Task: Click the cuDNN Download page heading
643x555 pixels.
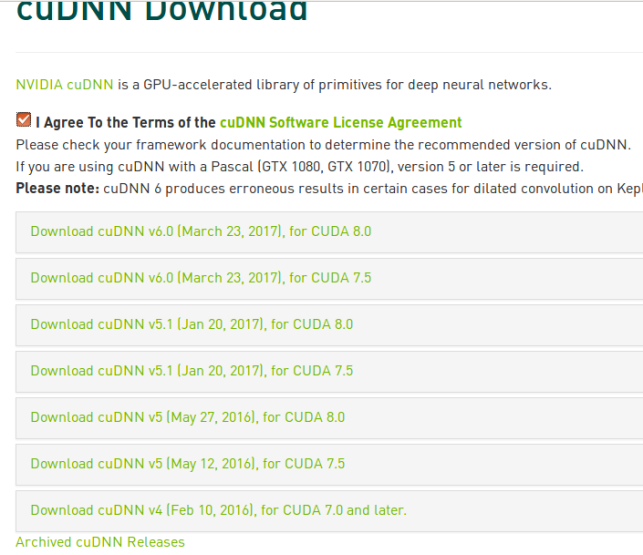Action: coord(162,10)
